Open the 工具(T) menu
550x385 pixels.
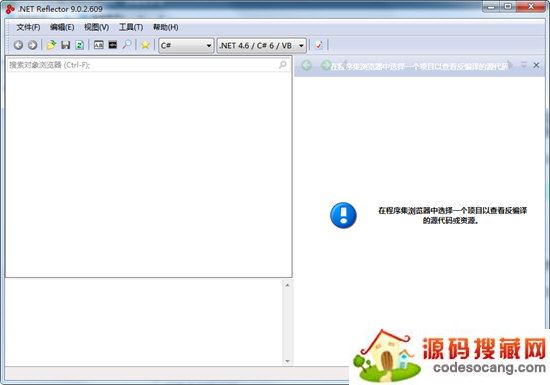(131, 27)
